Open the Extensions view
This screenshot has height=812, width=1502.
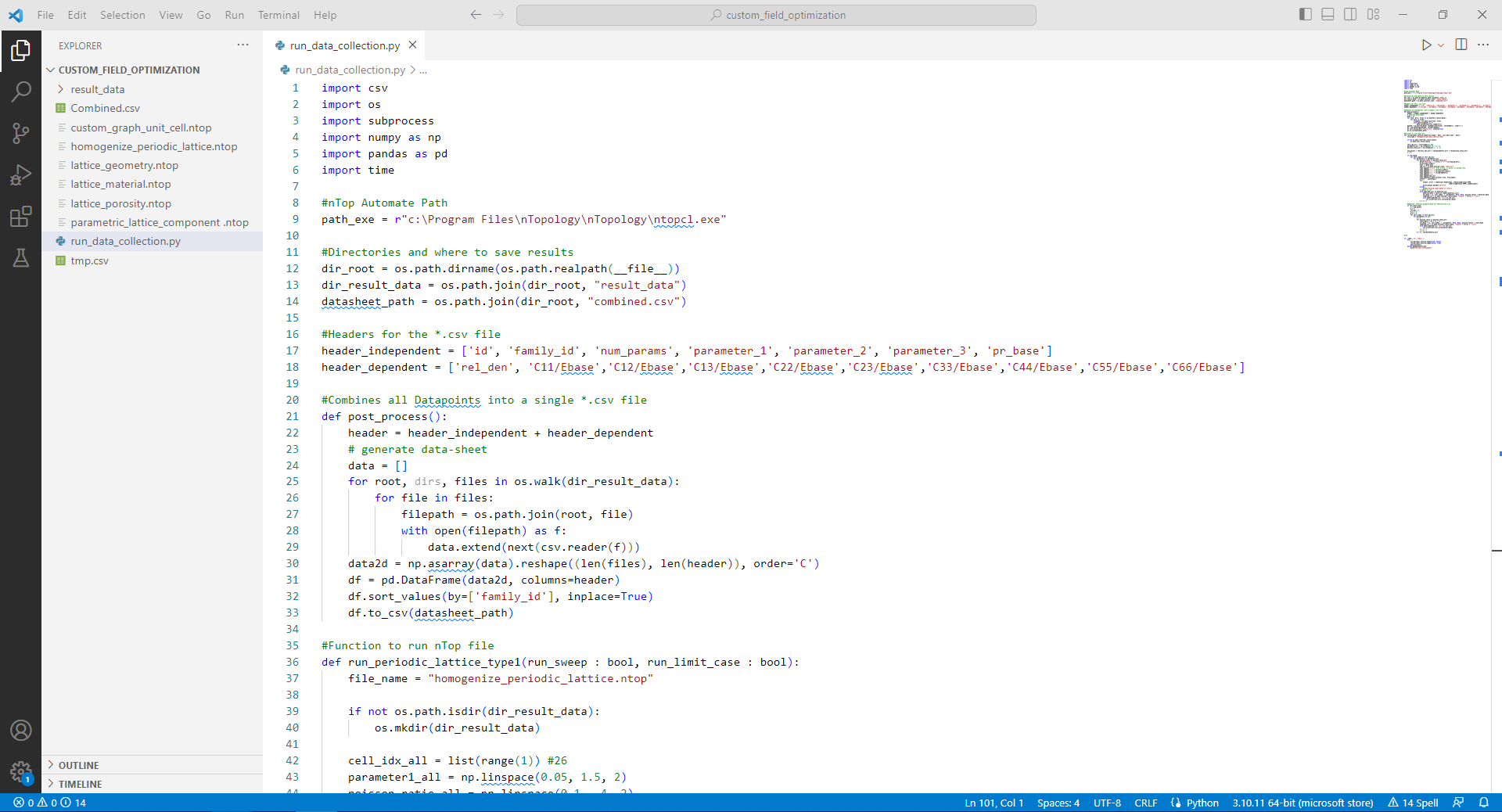pyautogui.click(x=21, y=216)
